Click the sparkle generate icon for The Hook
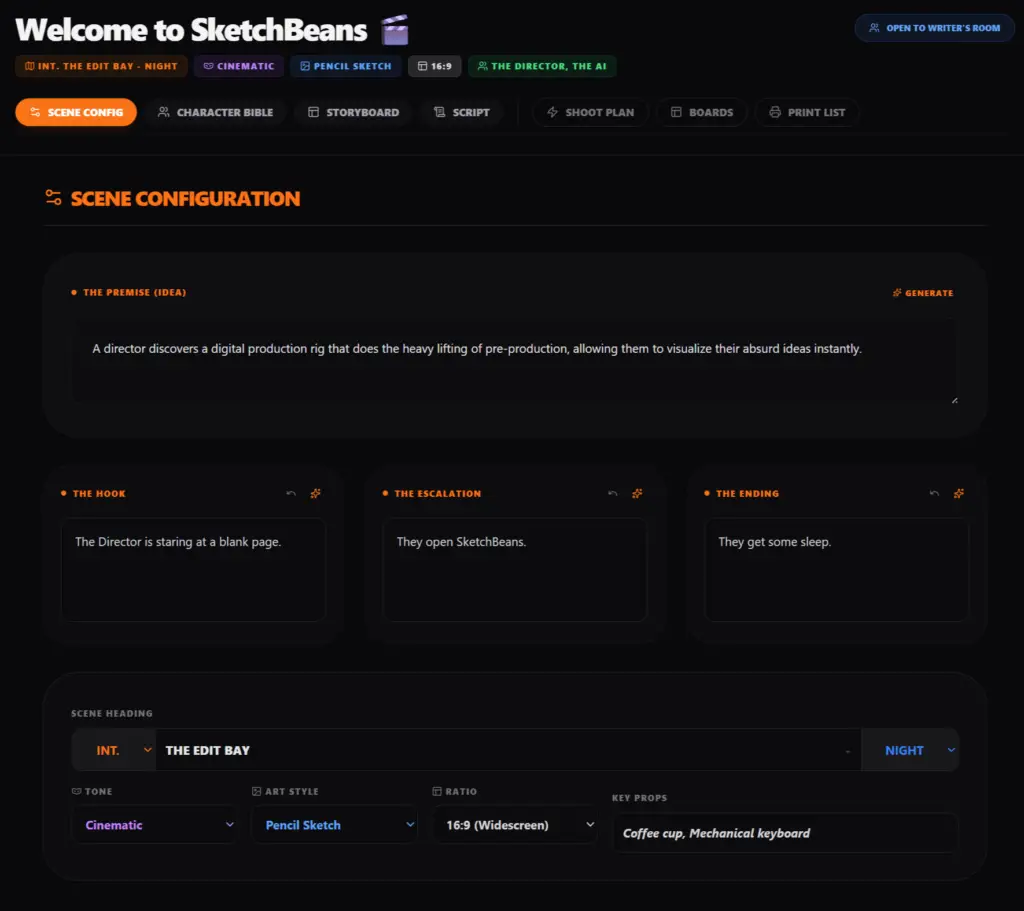1024x911 pixels. (315, 493)
